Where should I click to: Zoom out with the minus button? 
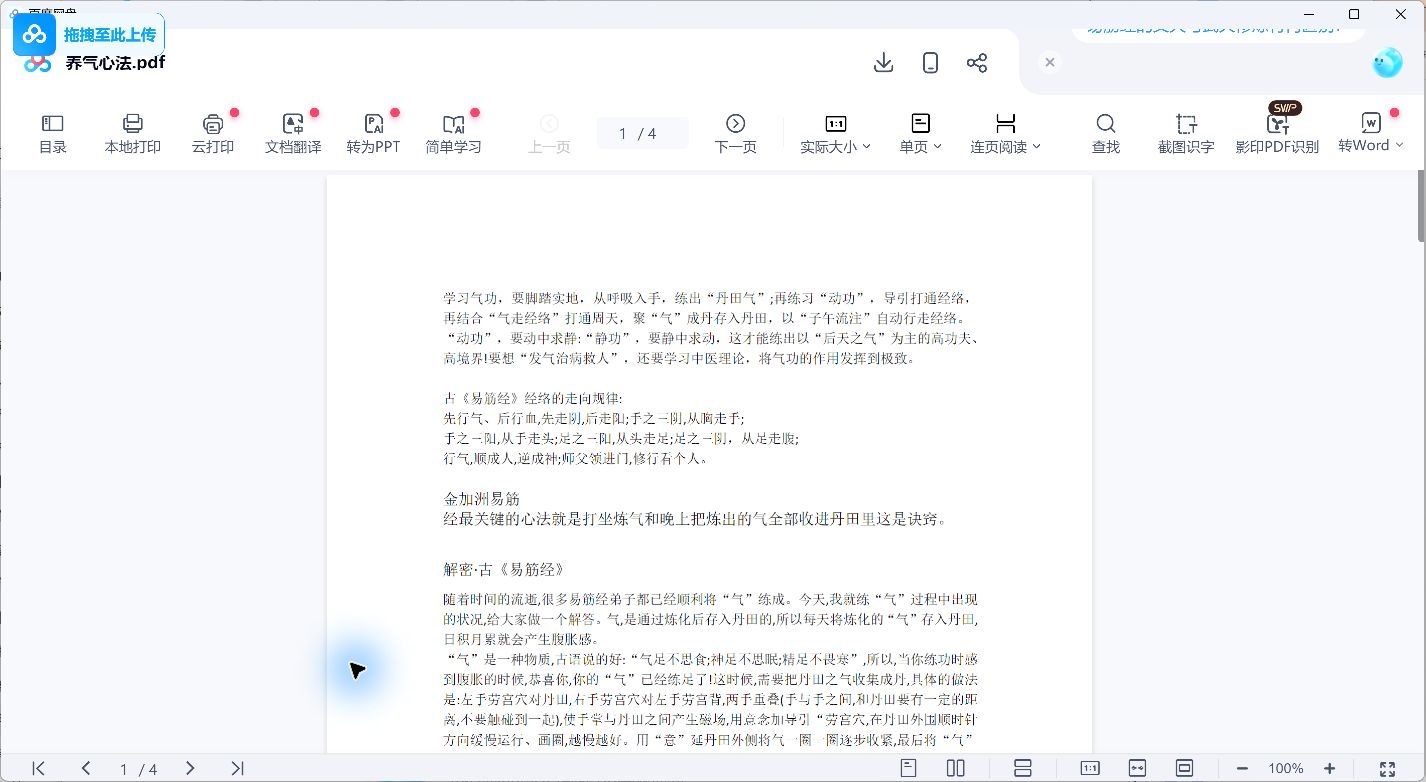(1242, 768)
